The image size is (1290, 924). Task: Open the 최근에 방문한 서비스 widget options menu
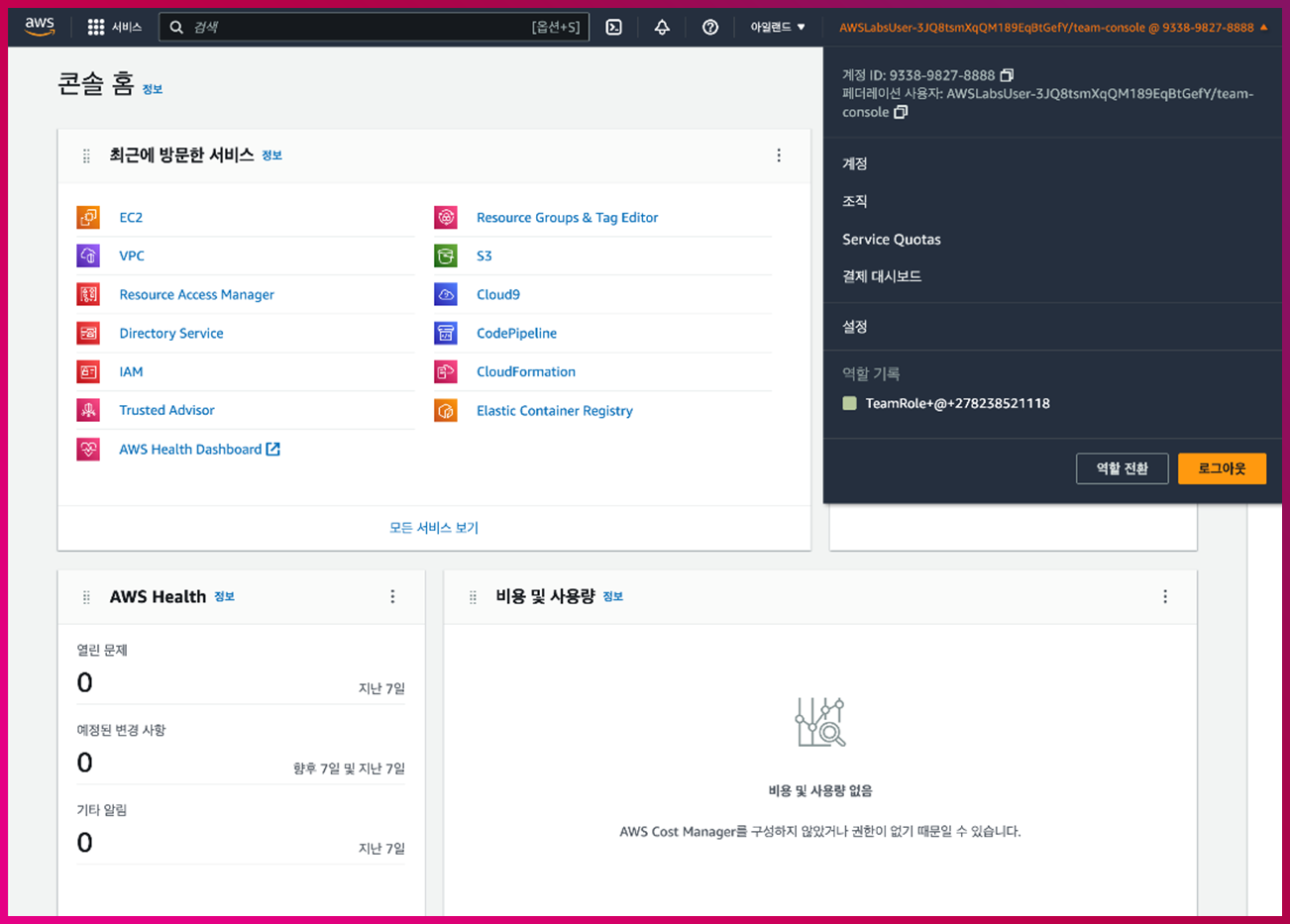(779, 155)
